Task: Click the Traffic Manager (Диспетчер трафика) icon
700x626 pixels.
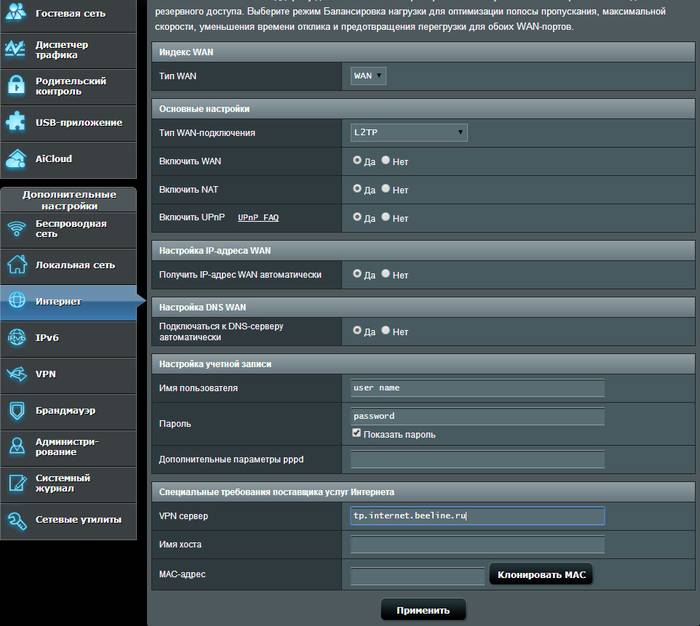Action: coord(16,49)
